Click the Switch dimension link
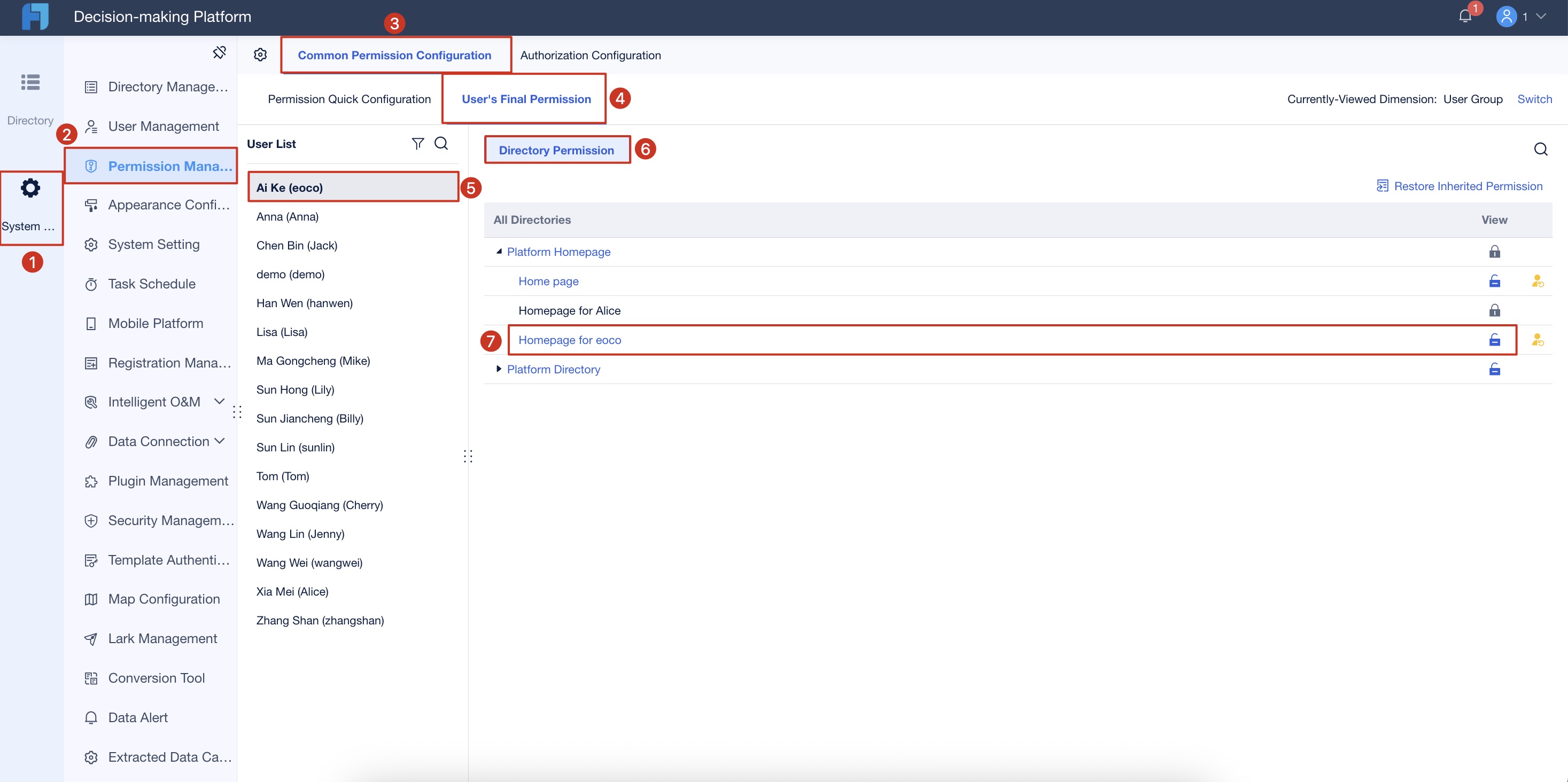 pos(1534,99)
